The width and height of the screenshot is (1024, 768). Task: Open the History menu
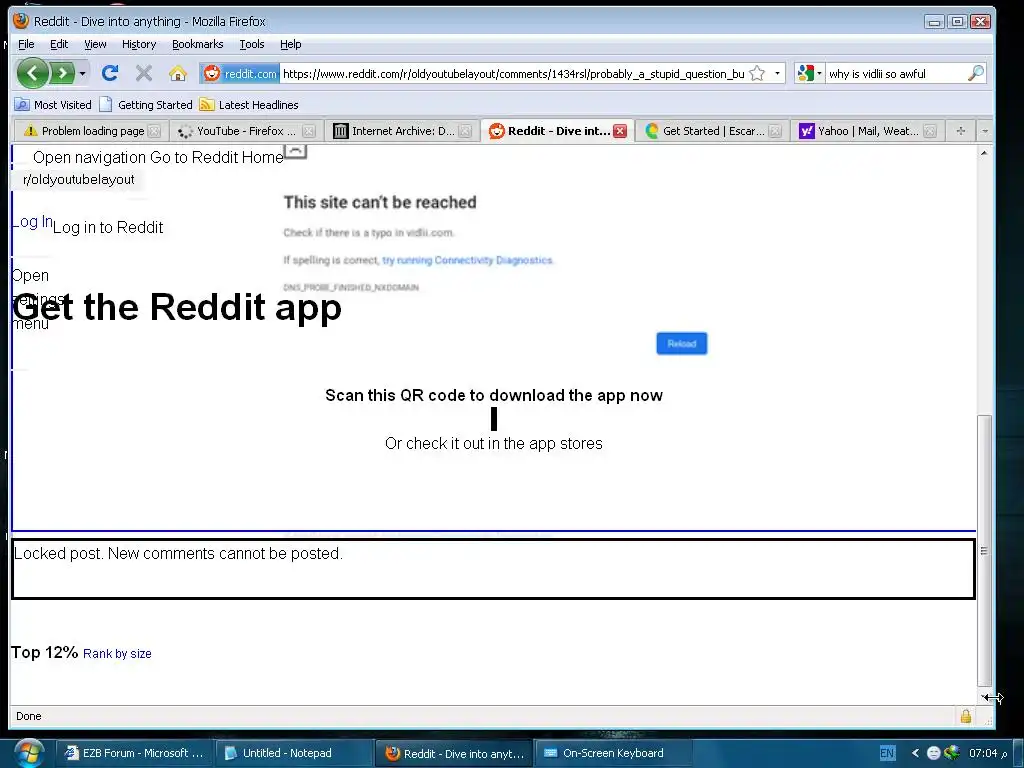click(x=139, y=44)
